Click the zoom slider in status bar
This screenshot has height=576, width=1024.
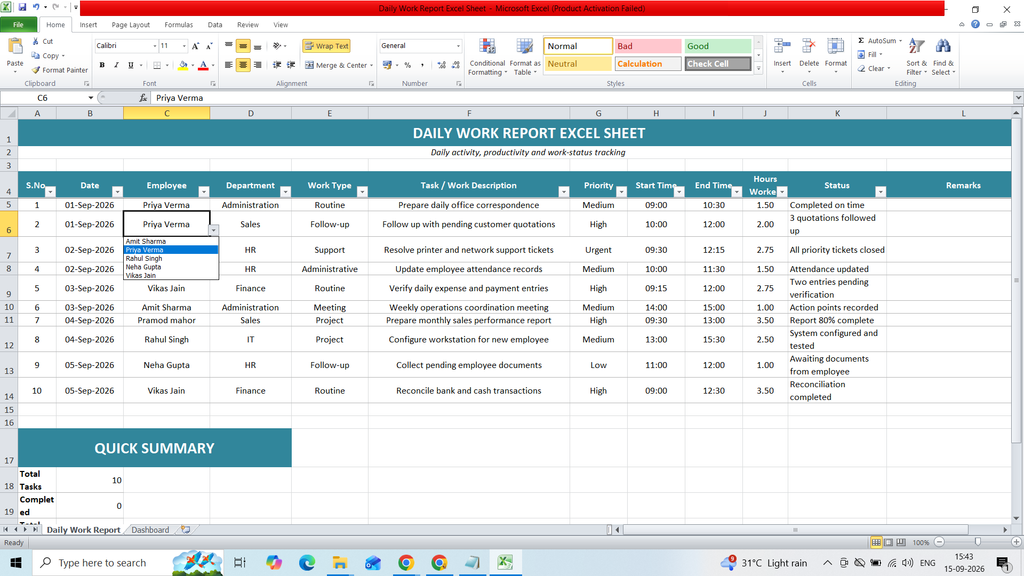tap(978, 542)
